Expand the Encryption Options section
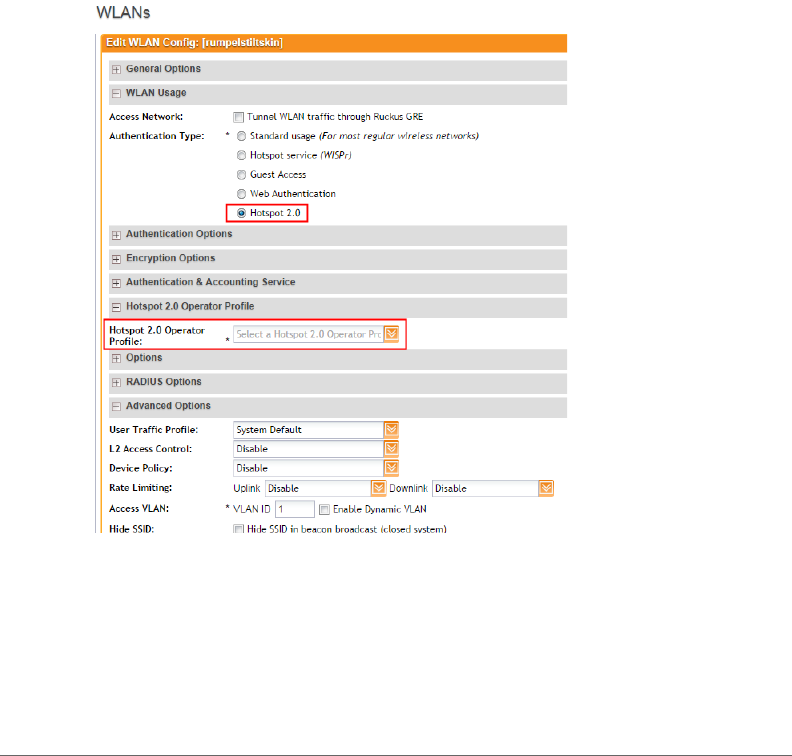Screen dimensions: 792x756 116,259
